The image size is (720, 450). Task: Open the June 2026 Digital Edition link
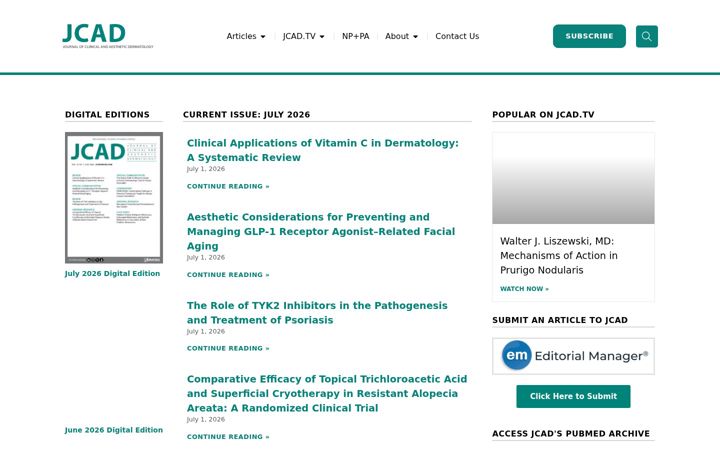(114, 430)
